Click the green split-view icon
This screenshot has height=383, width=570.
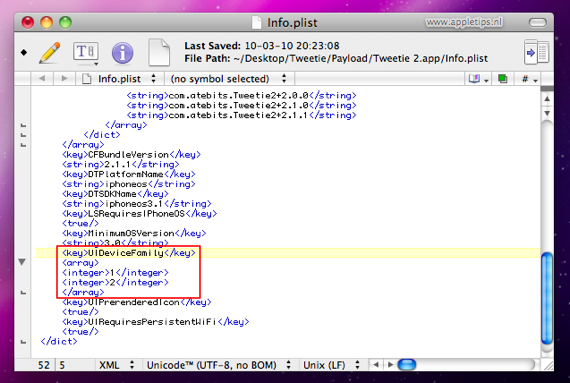point(503,78)
